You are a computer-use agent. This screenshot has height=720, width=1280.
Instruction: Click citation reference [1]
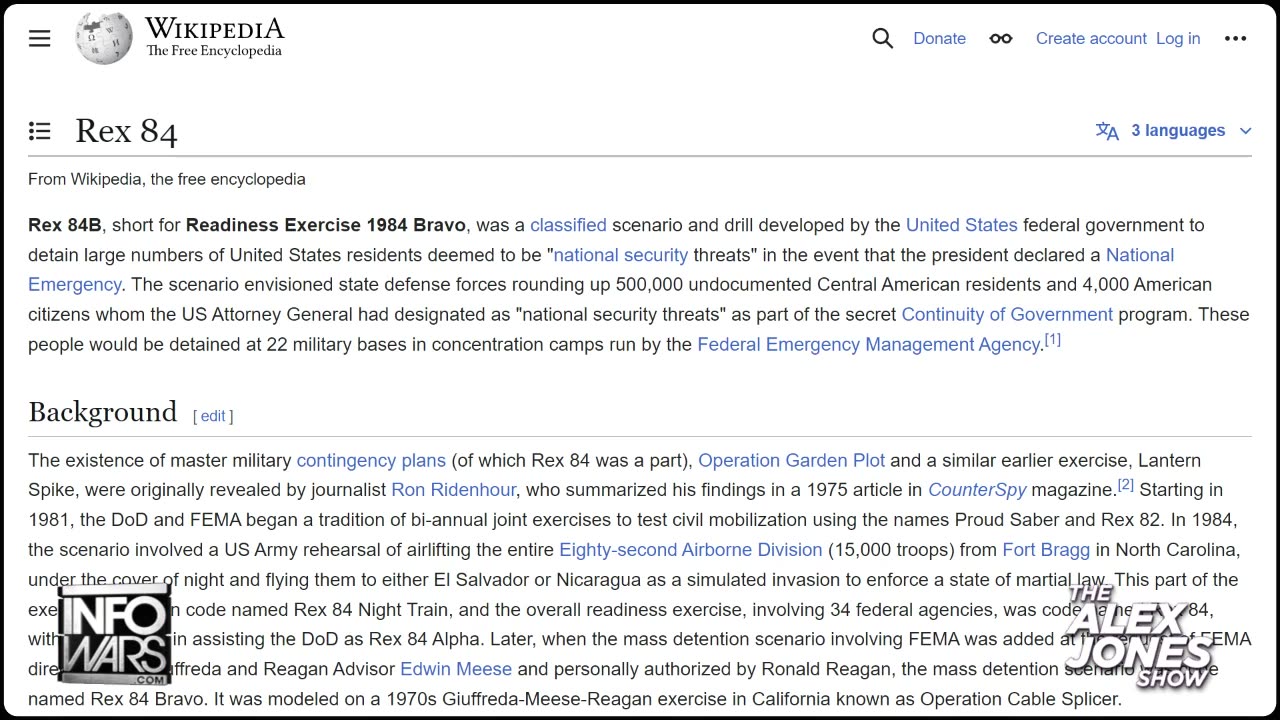point(1053,340)
